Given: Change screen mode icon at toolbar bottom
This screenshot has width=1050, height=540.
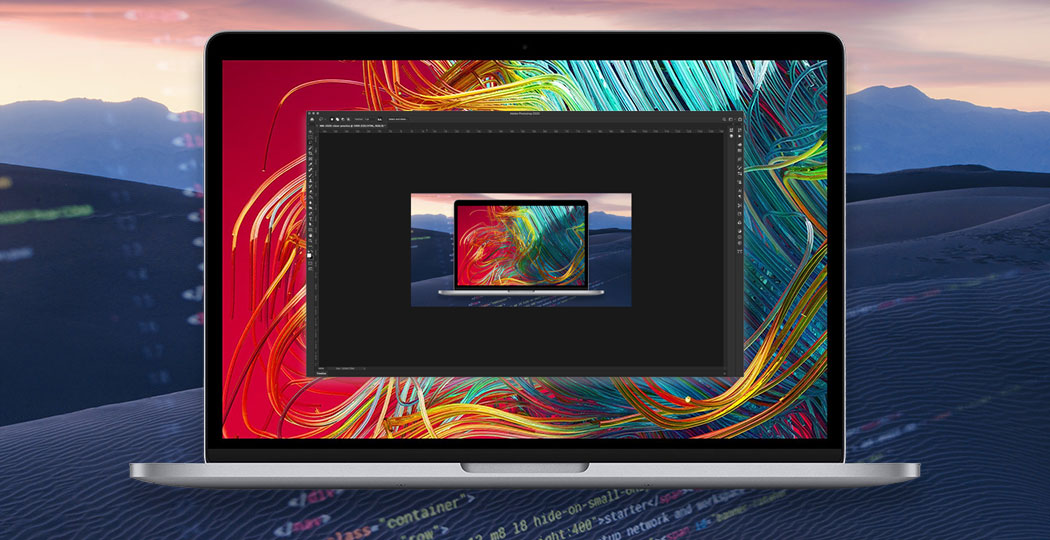Looking at the screenshot, I should pos(310,269).
